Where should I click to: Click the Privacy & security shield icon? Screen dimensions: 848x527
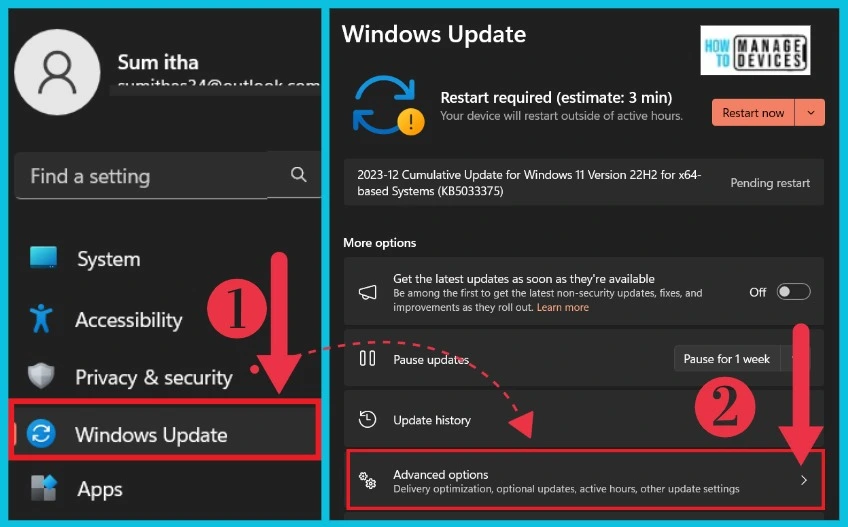click(x=42, y=376)
